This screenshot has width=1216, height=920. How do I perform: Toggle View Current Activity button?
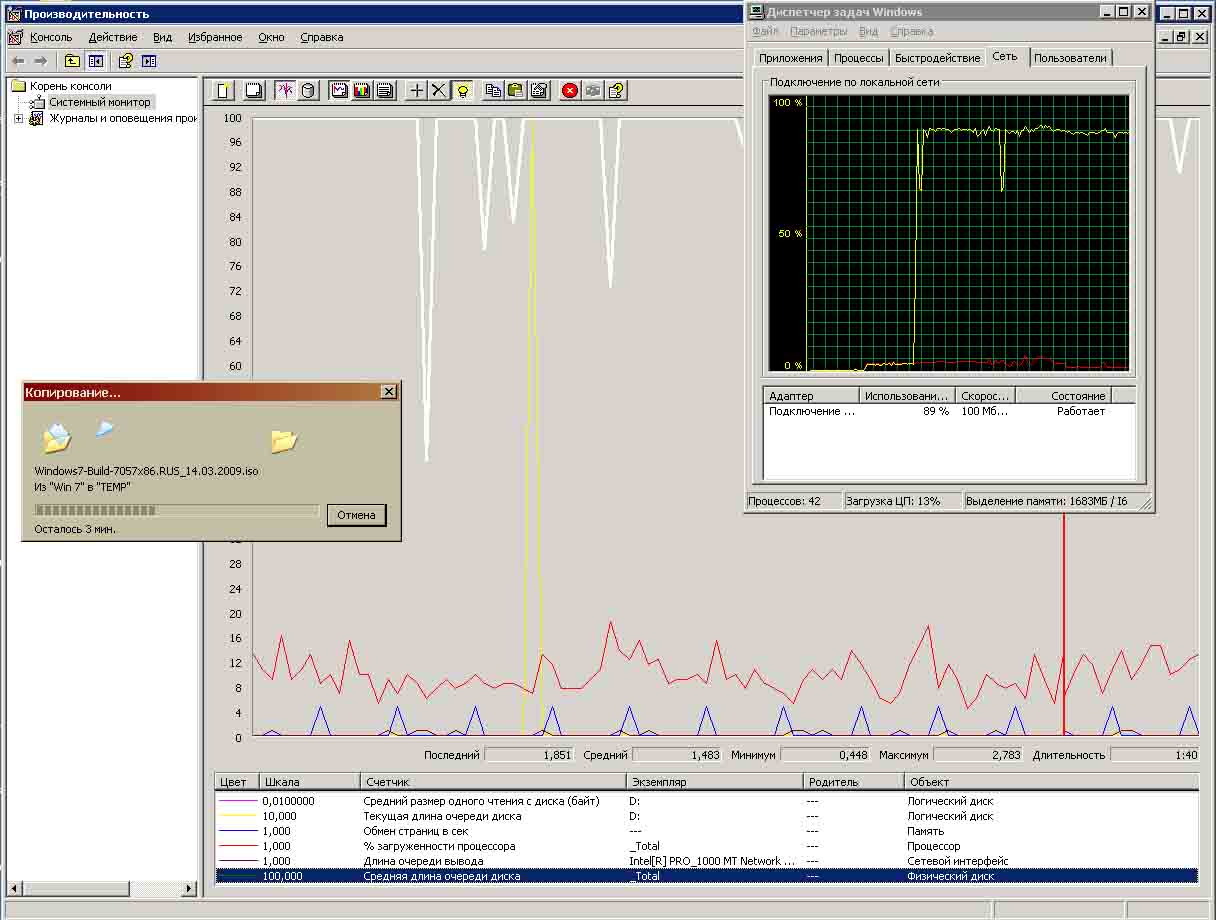coord(286,91)
